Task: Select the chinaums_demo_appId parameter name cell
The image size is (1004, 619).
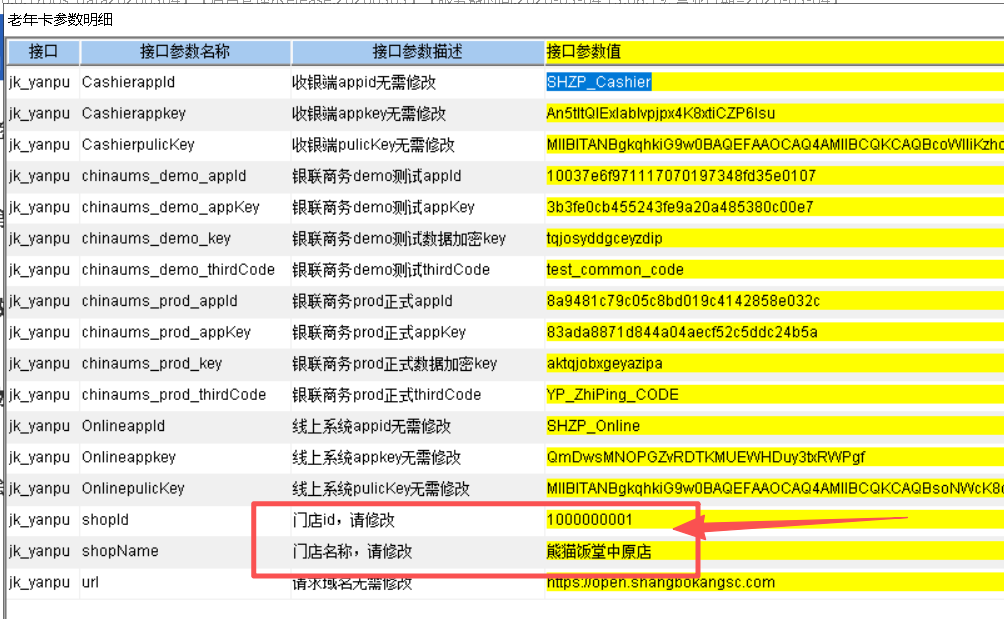Action: coord(163,176)
